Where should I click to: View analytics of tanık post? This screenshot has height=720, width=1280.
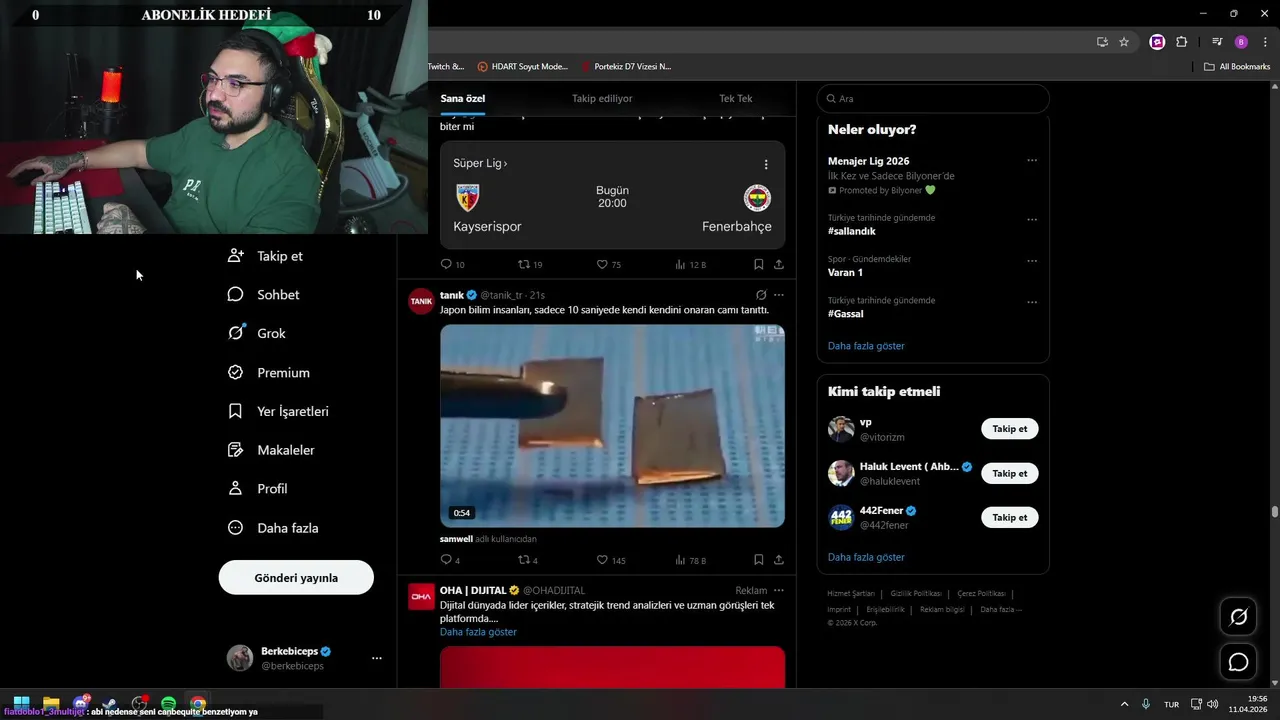point(690,560)
